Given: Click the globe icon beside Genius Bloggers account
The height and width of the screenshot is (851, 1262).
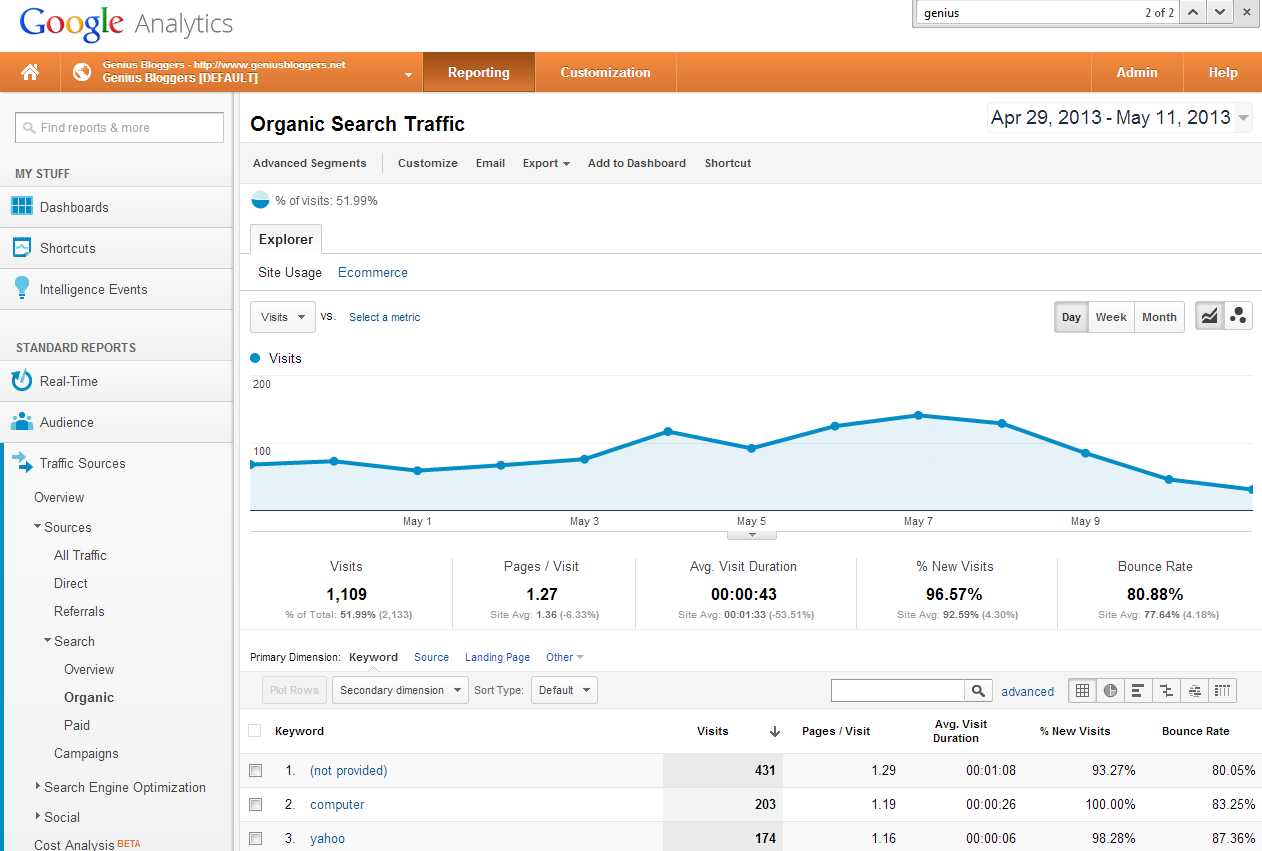Looking at the screenshot, I should [82, 72].
